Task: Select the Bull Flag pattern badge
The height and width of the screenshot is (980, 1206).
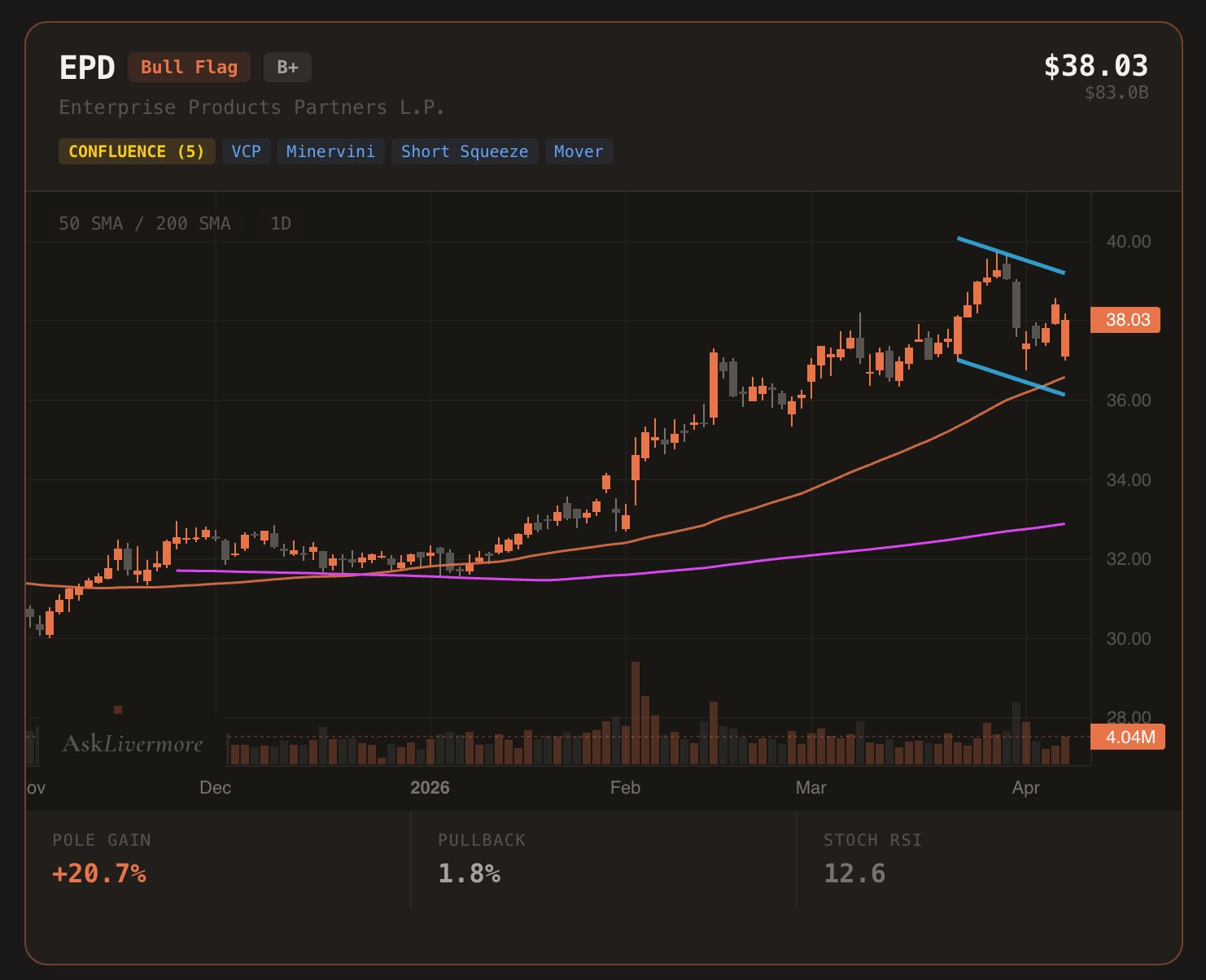Action: click(x=188, y=67)
